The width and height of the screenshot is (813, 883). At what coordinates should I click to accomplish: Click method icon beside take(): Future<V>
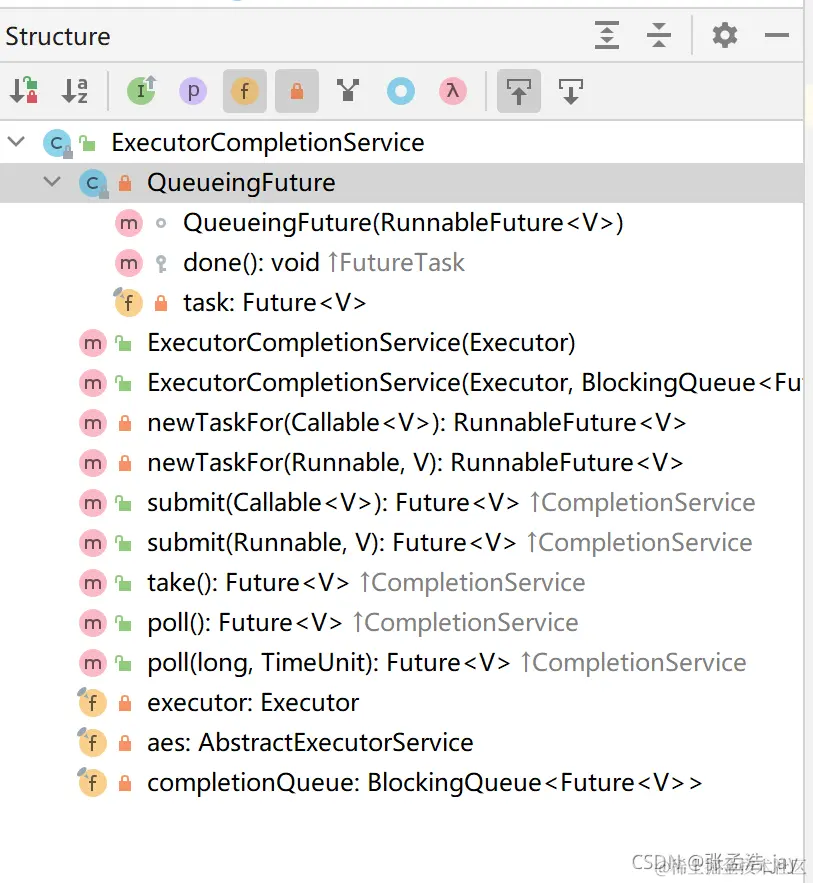pos(93,583)
